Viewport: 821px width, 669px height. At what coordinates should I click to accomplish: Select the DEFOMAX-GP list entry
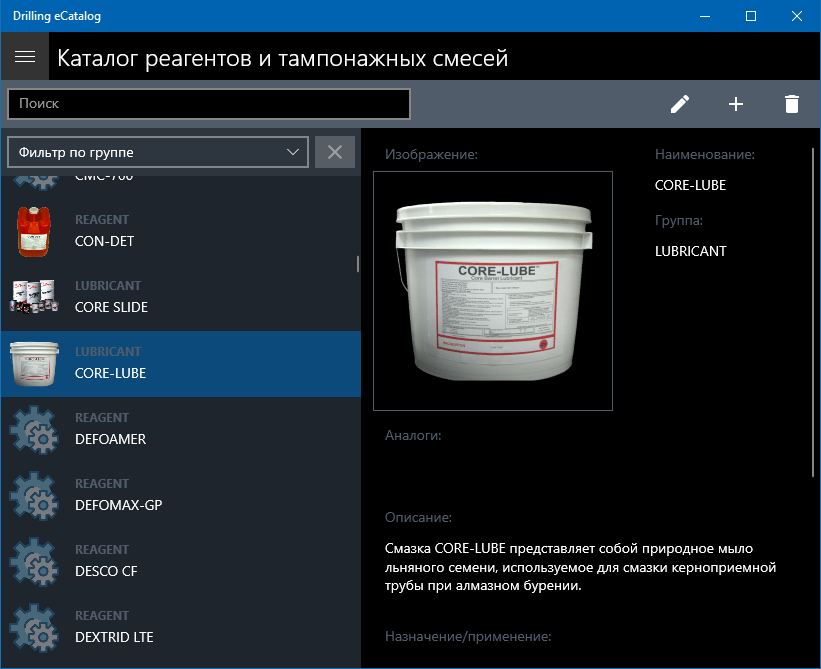point(181,495)
